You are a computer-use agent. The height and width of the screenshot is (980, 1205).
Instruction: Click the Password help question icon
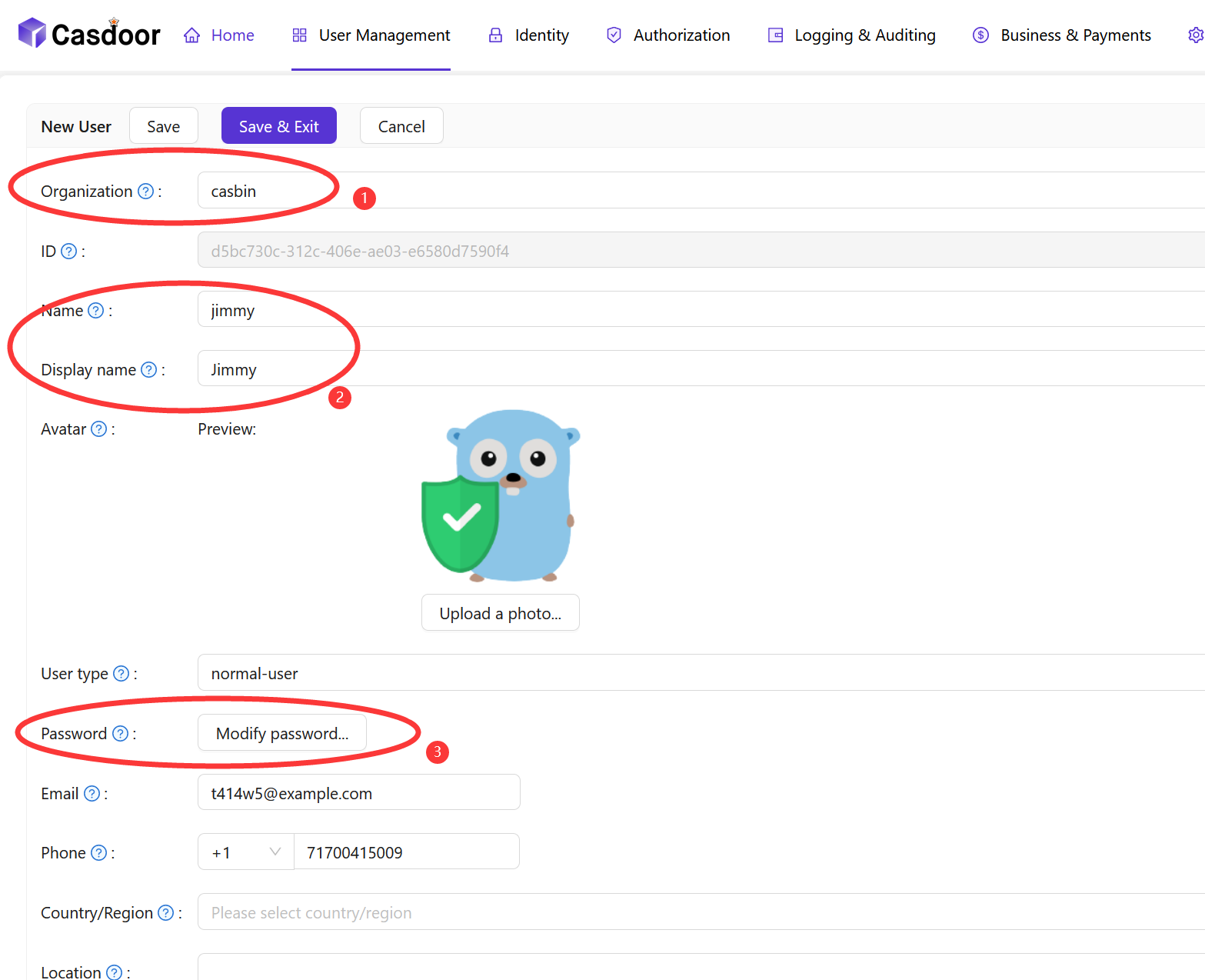coord(121,734)
